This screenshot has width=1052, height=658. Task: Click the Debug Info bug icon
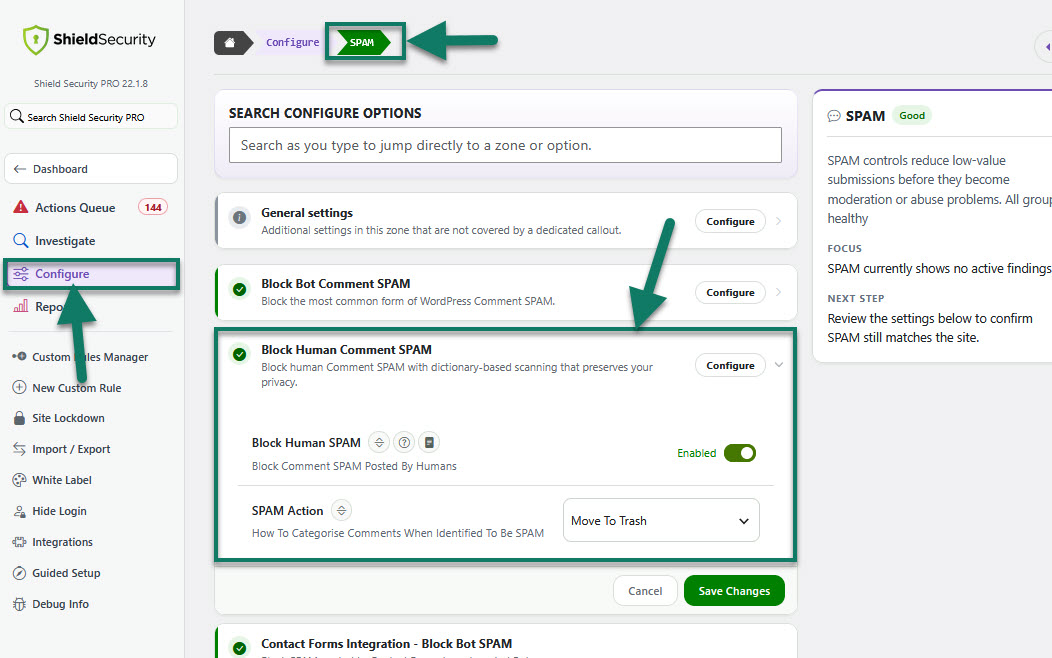(x=19, y=604)
